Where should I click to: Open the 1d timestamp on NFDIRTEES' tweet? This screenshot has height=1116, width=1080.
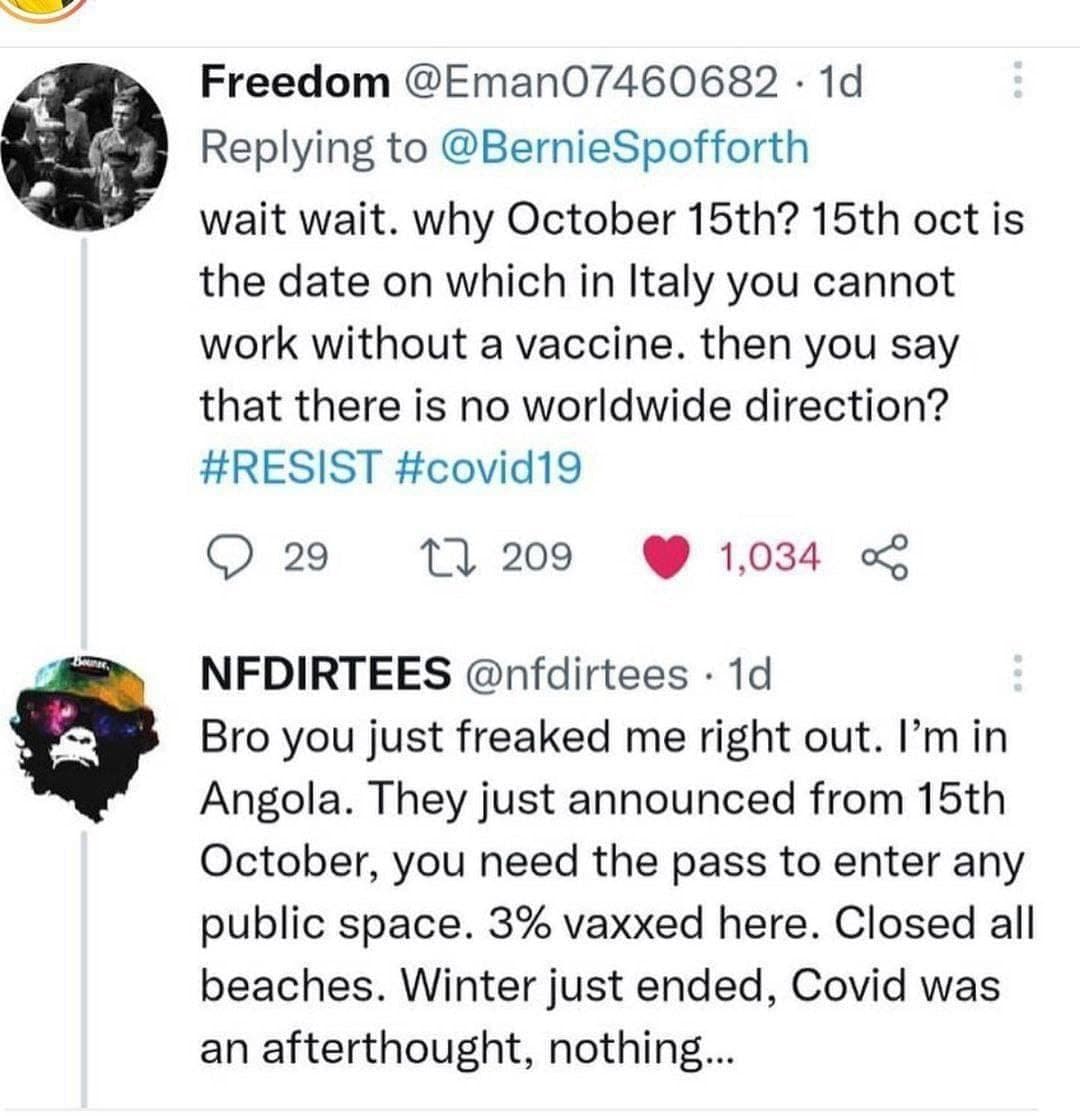click(x=750, y=675)
